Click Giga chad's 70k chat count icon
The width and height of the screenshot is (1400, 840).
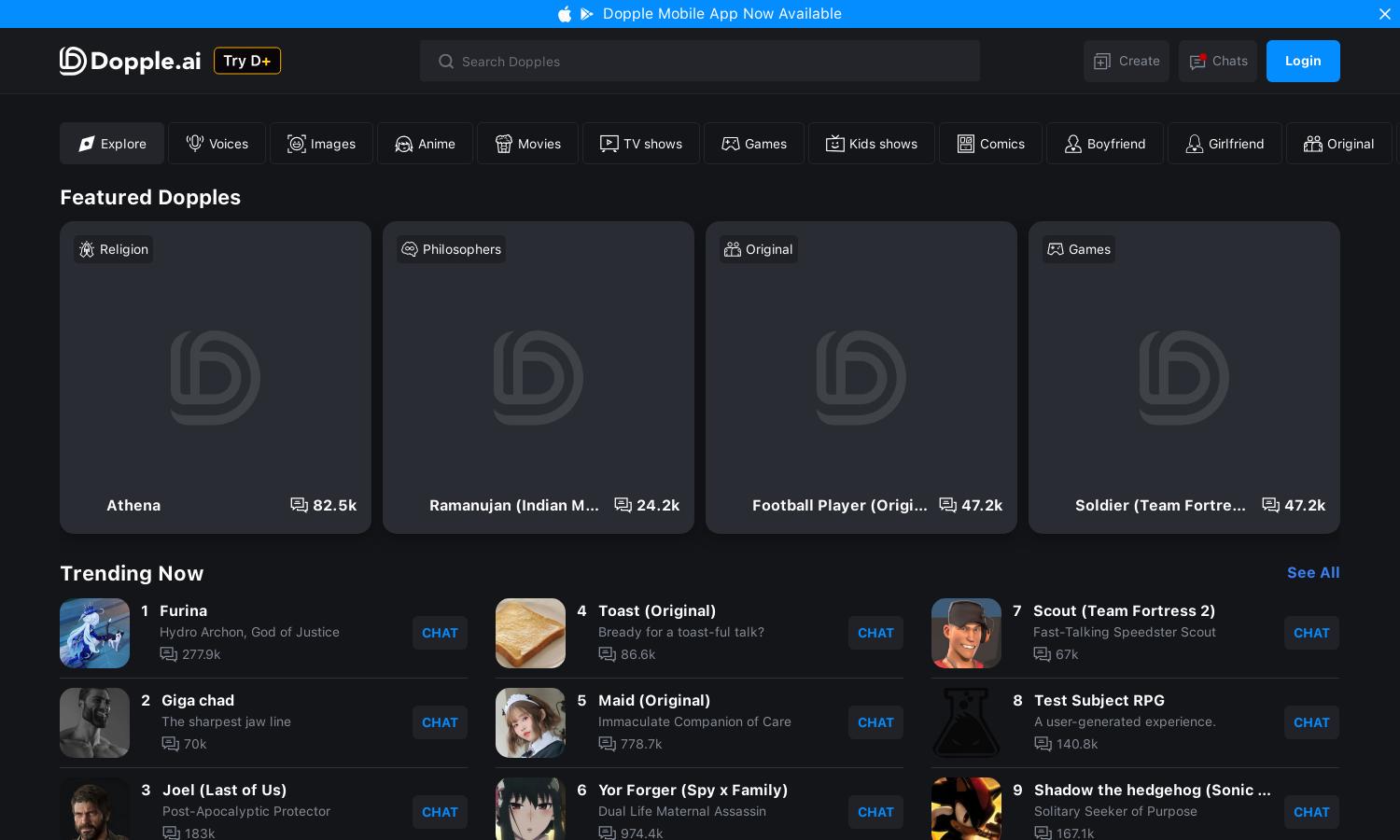coord(170,744)
